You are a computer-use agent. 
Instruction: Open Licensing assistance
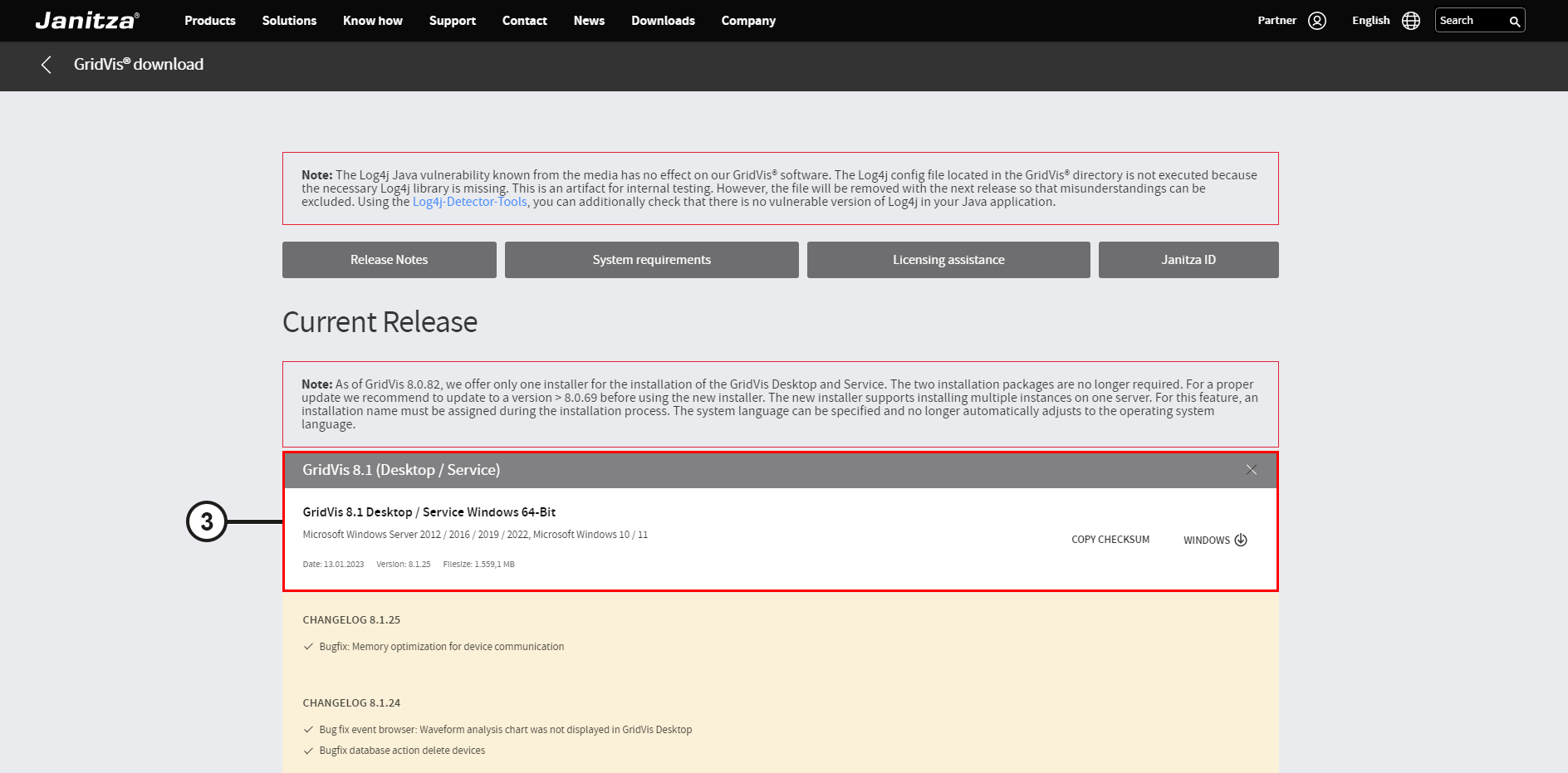point(948,260)
